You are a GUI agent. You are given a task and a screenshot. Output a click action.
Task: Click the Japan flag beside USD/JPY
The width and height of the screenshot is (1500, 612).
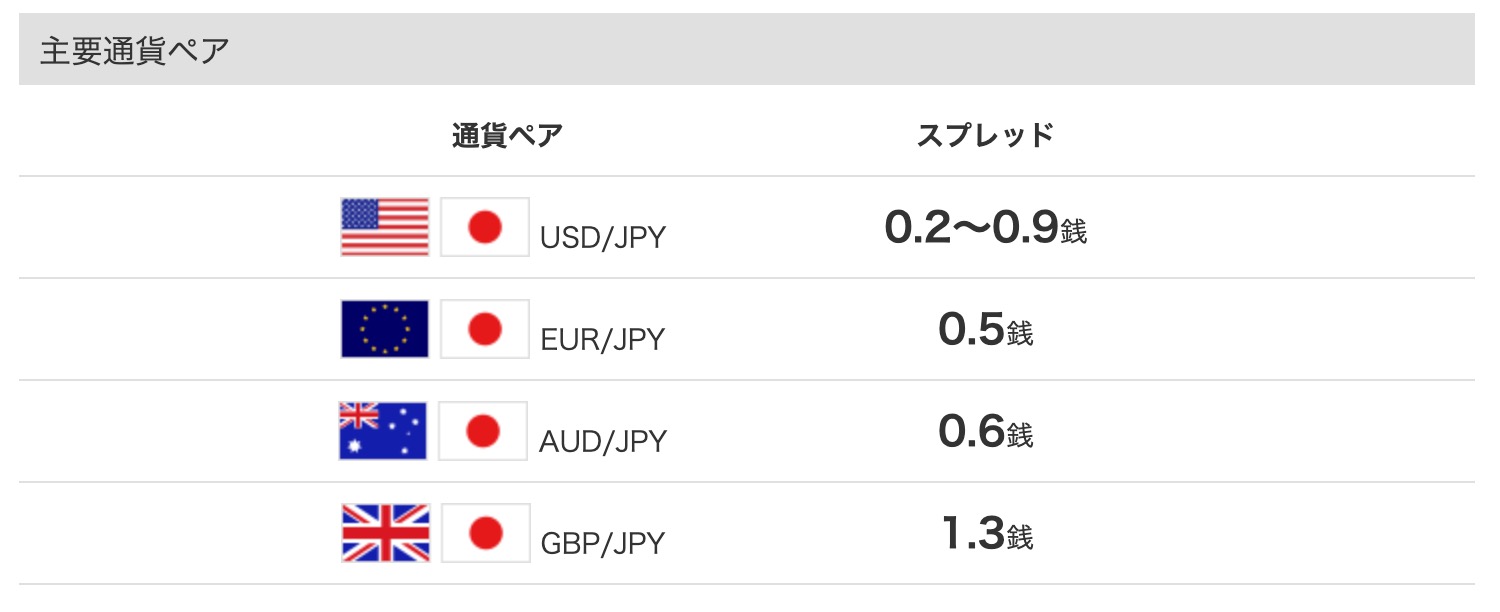[x=485, y=227]
